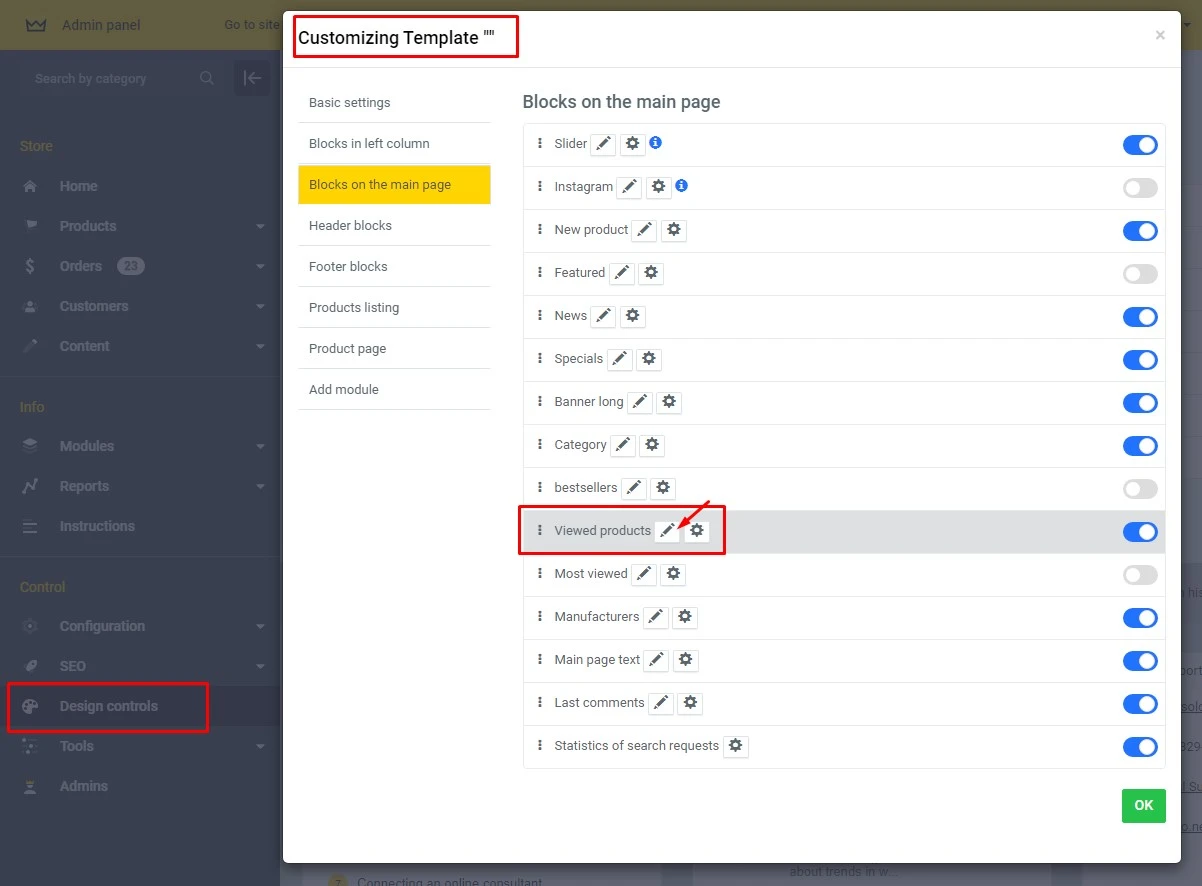Enable the Instagram block toggle
Viewport: 1202px width, 886px height.
click(1140, 188)
